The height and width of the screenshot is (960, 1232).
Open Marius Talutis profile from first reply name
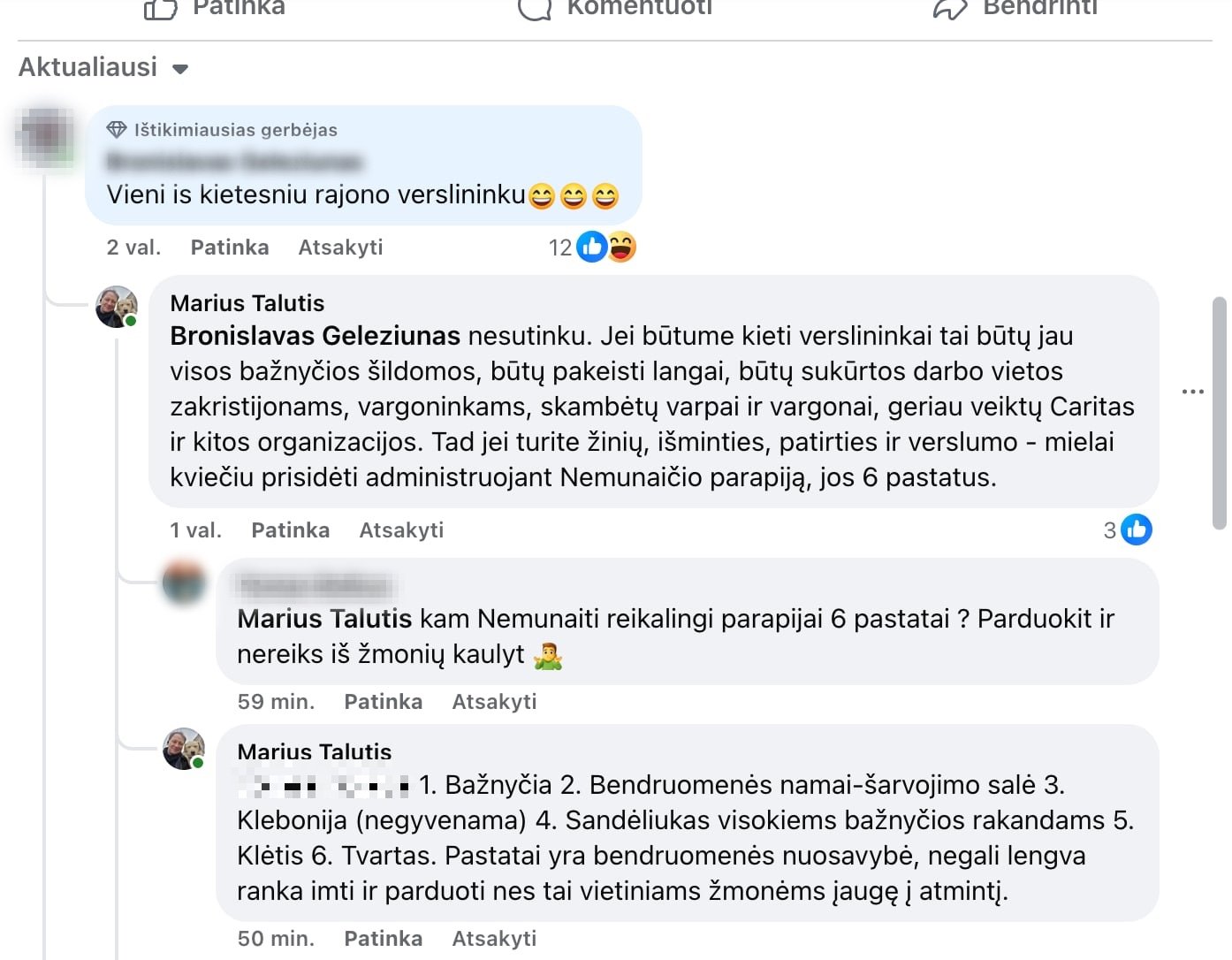pyautogui.click(x=247, y=303)
